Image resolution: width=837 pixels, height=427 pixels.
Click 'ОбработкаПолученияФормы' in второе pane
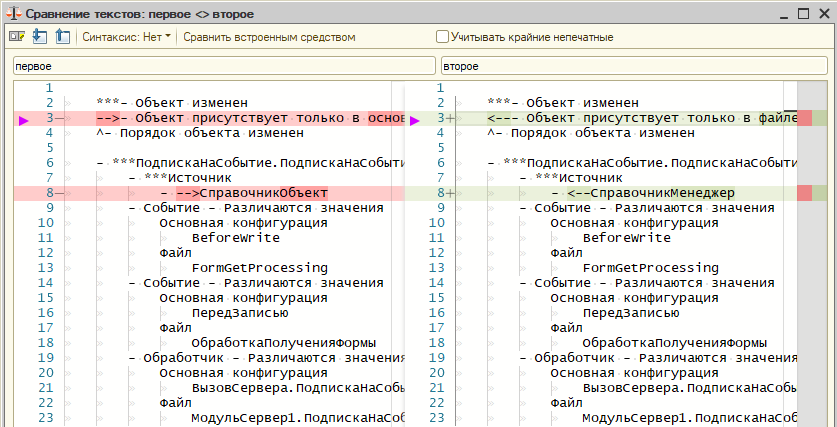coord(675,342)
